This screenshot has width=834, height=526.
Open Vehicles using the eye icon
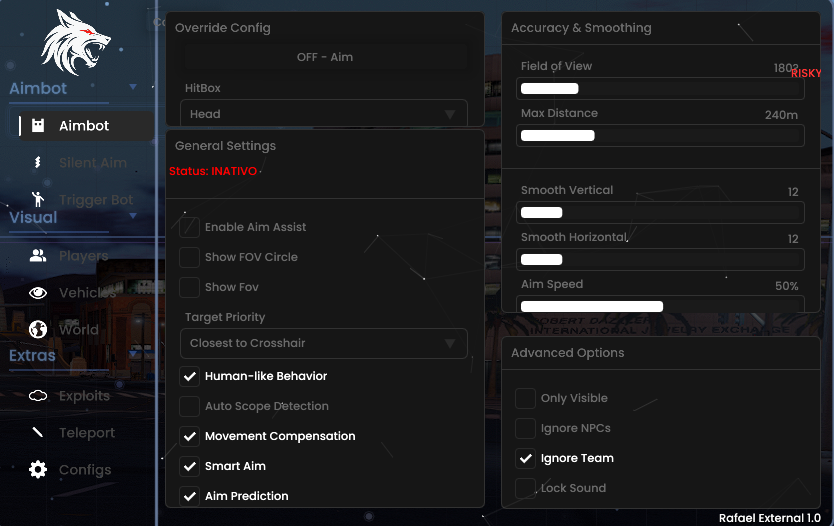click(38, 293)
